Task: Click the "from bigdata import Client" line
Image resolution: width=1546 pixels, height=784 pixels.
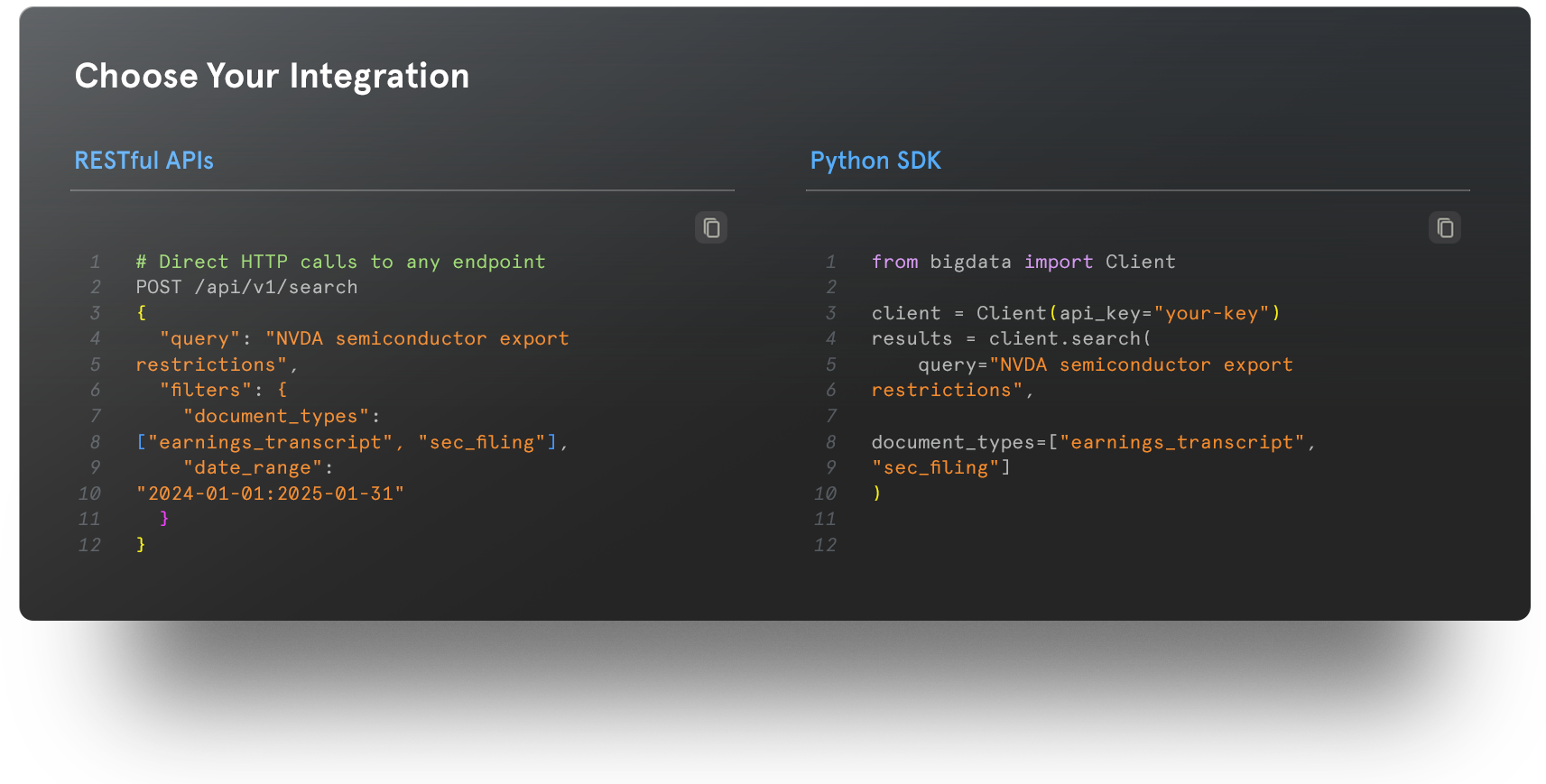Action: click(x=1023, y=262)
